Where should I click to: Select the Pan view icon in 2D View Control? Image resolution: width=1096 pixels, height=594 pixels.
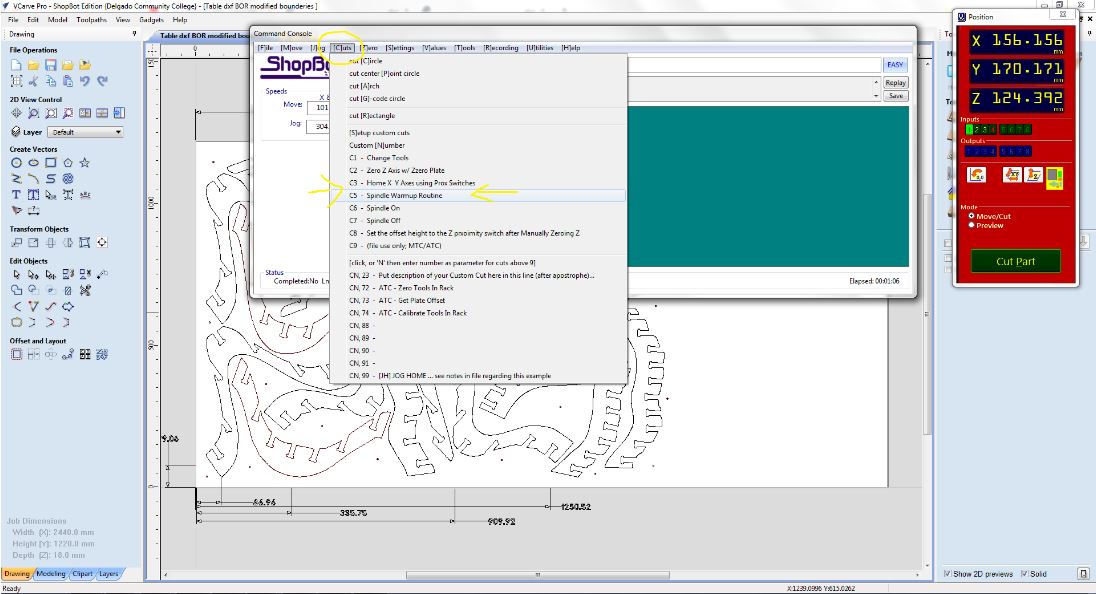point(16,113)
